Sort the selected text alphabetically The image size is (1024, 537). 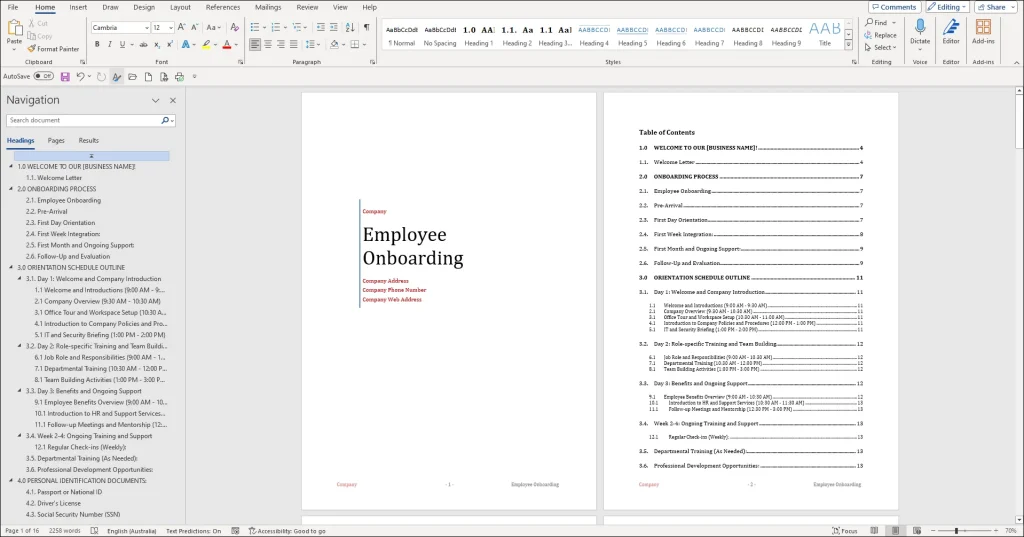pyautogui.click(x=350, y=27)
